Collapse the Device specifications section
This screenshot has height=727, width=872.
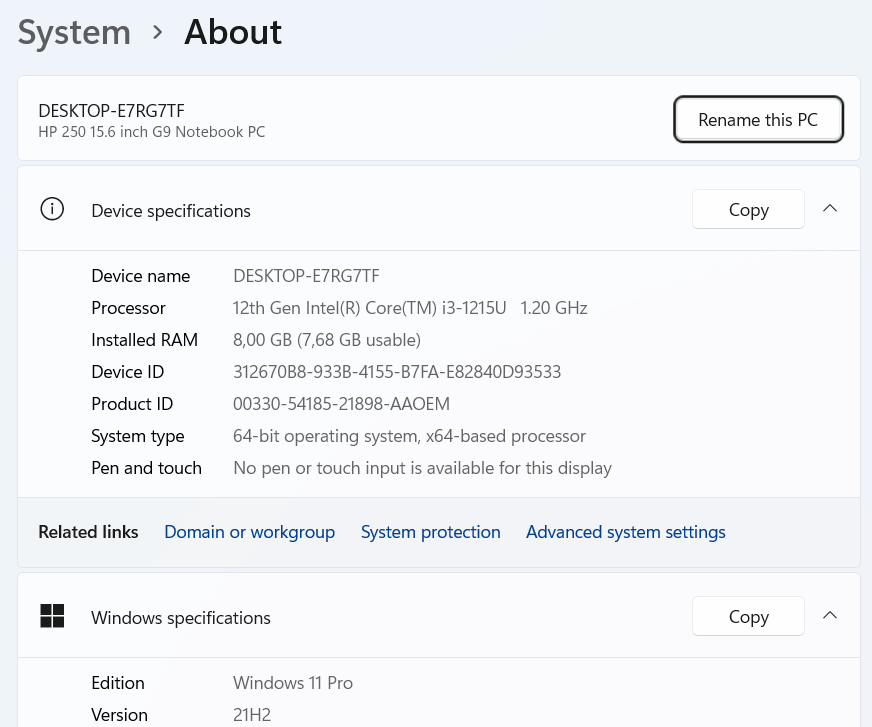coord(830,209)
